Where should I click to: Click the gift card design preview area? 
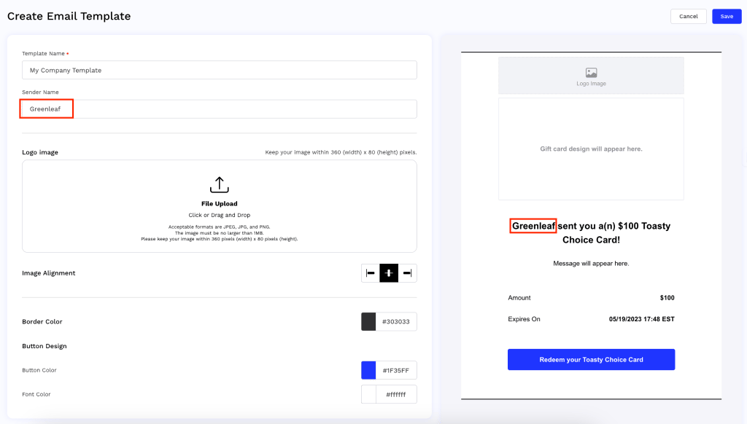591,149
